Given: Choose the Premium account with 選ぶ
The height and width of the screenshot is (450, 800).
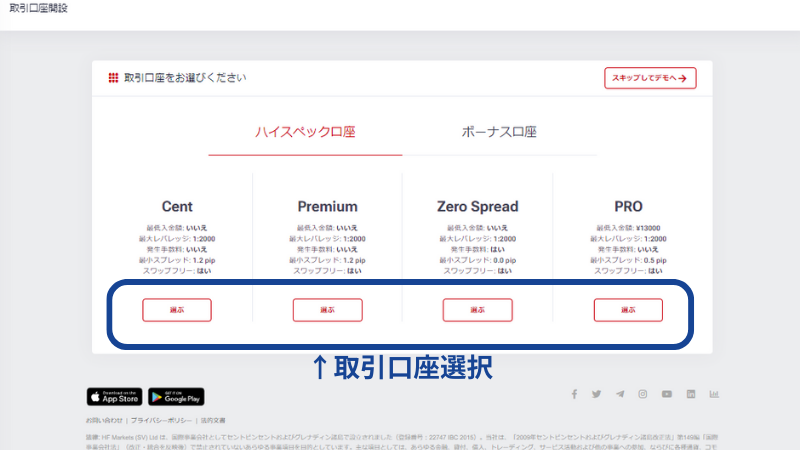Looking at the screenshot, I should click(327, 310).
